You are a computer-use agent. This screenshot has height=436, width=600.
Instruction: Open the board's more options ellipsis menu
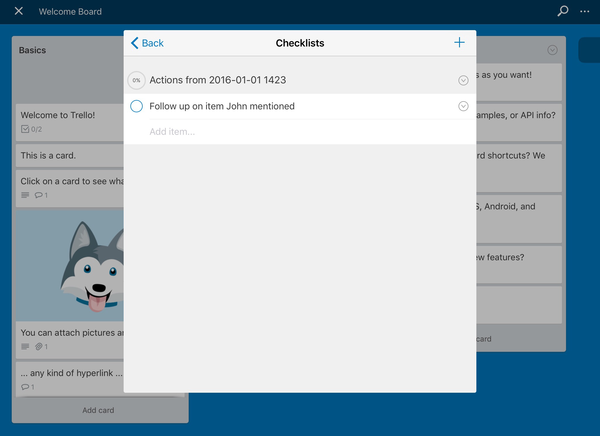click(584, 11)
